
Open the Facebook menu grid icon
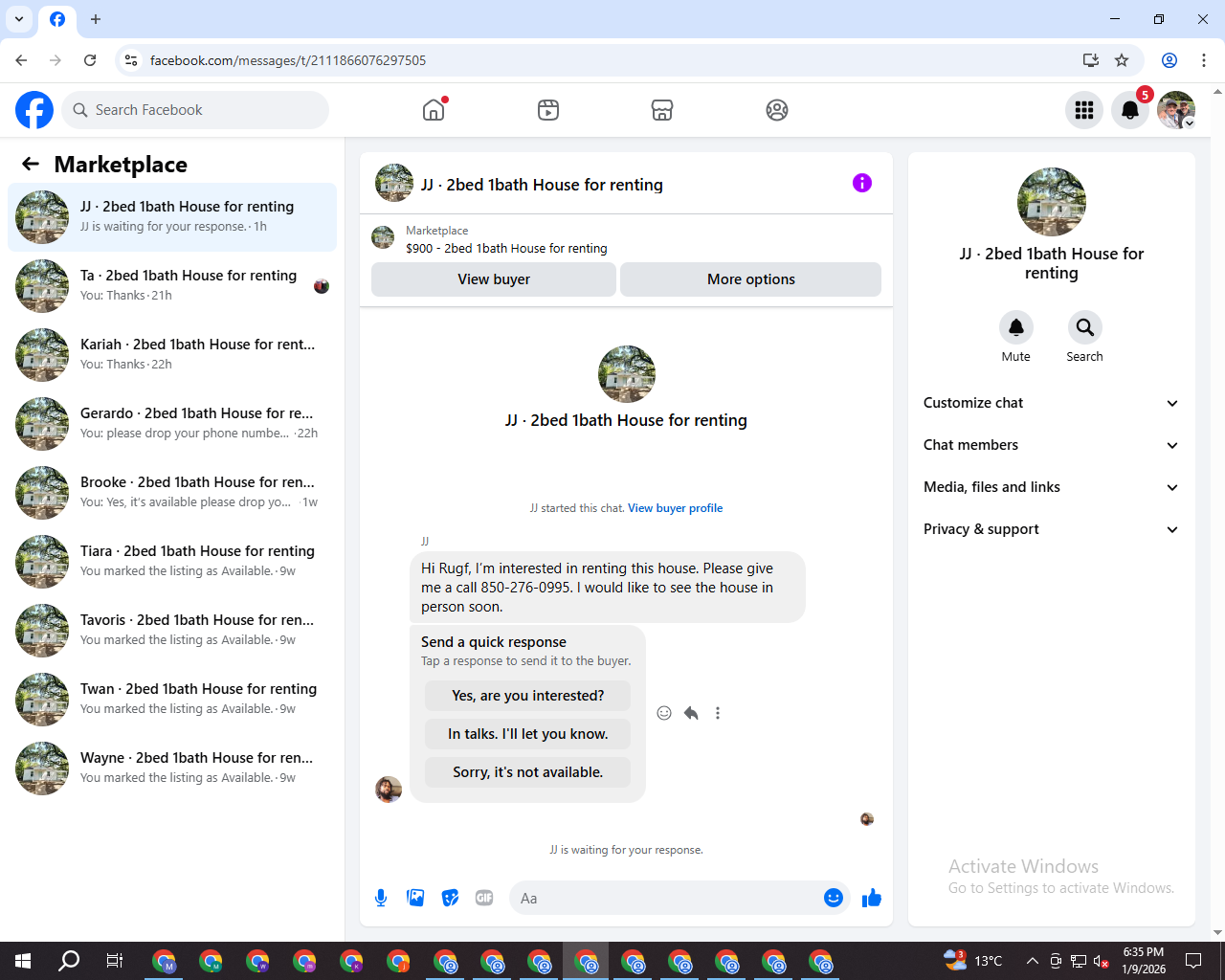coord(1084,110)
